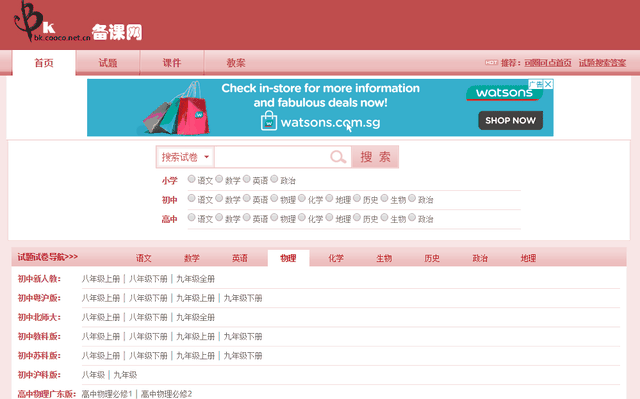Click the magnifier icon in search box
The image size is (640, 399).
338,157
